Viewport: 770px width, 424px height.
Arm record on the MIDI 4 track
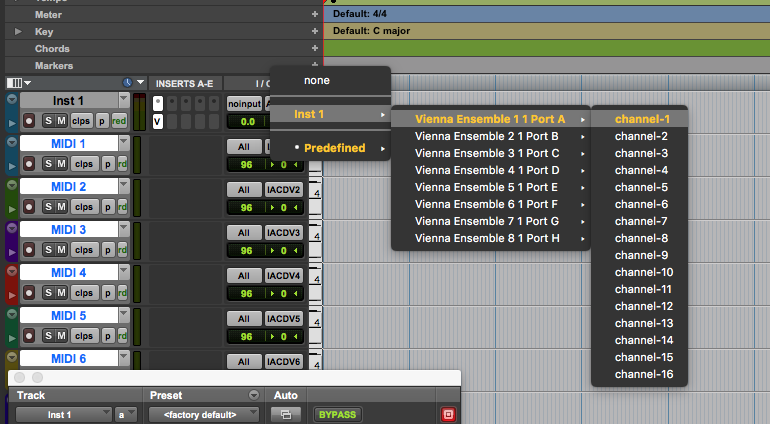pos(29,293)
